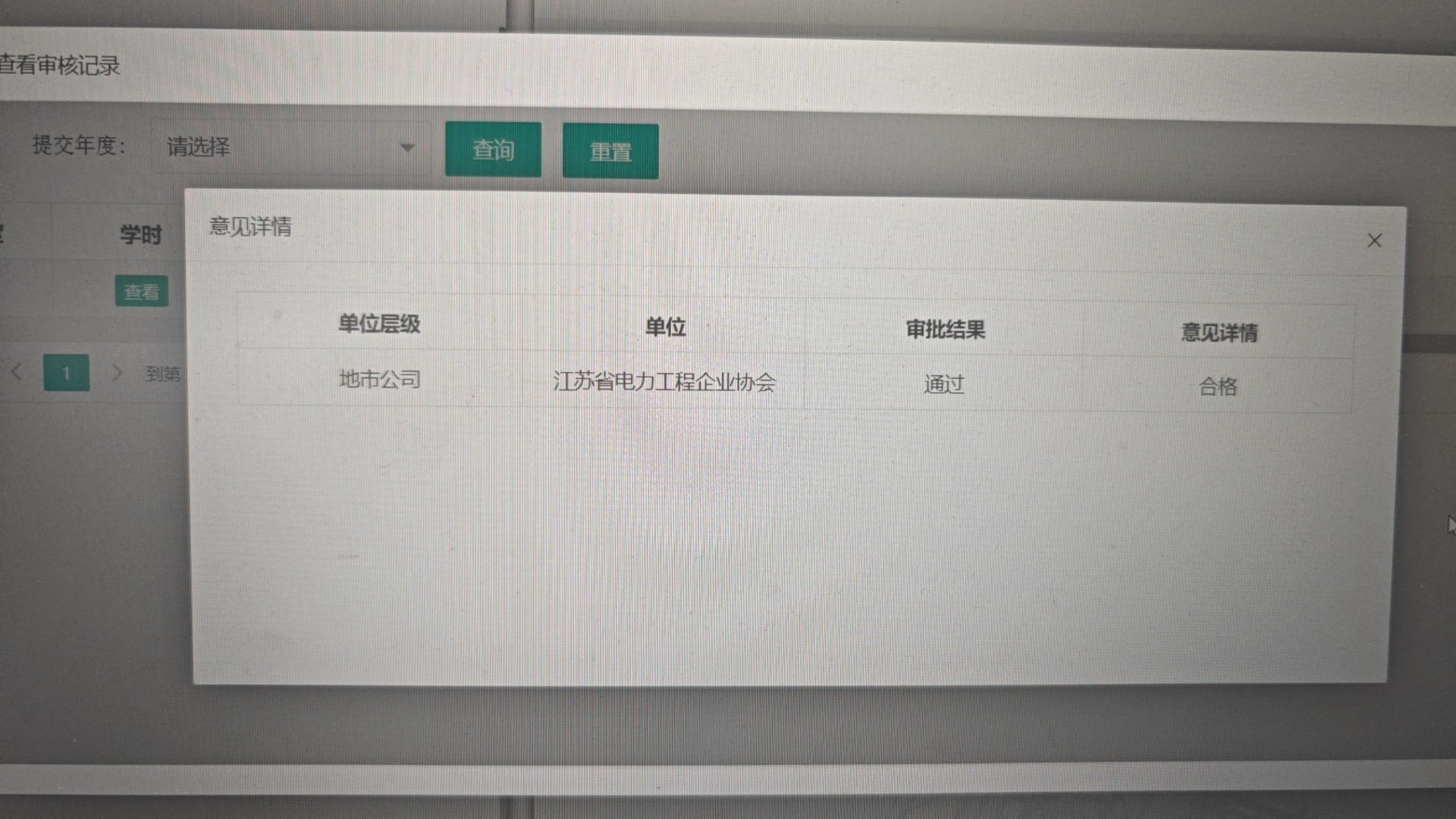The image size is (1456, 819).
Task: Go to previous page arrow
Action: click(x=17, y=372)
